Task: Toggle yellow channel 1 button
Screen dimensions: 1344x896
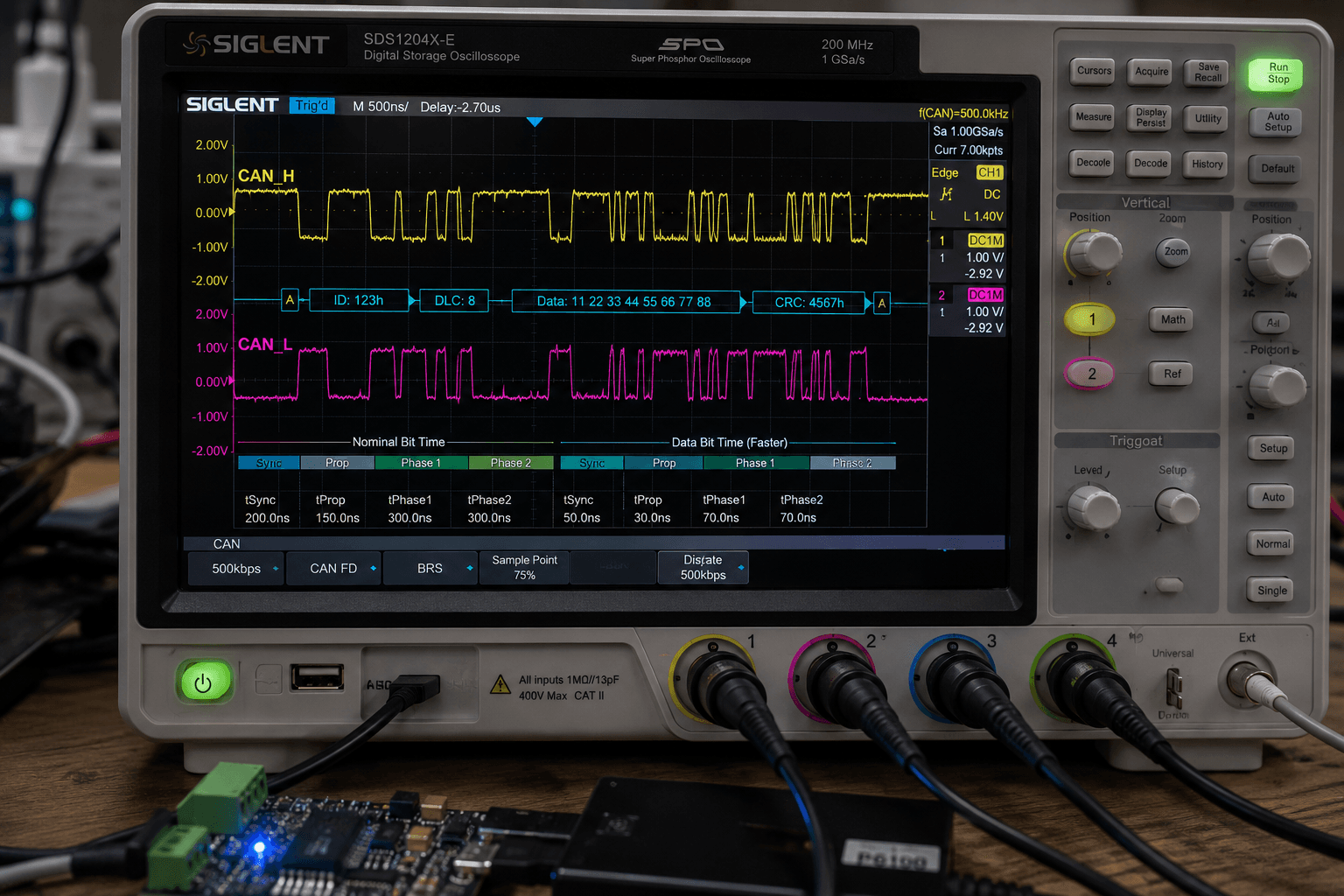Action: [1089, 319]
